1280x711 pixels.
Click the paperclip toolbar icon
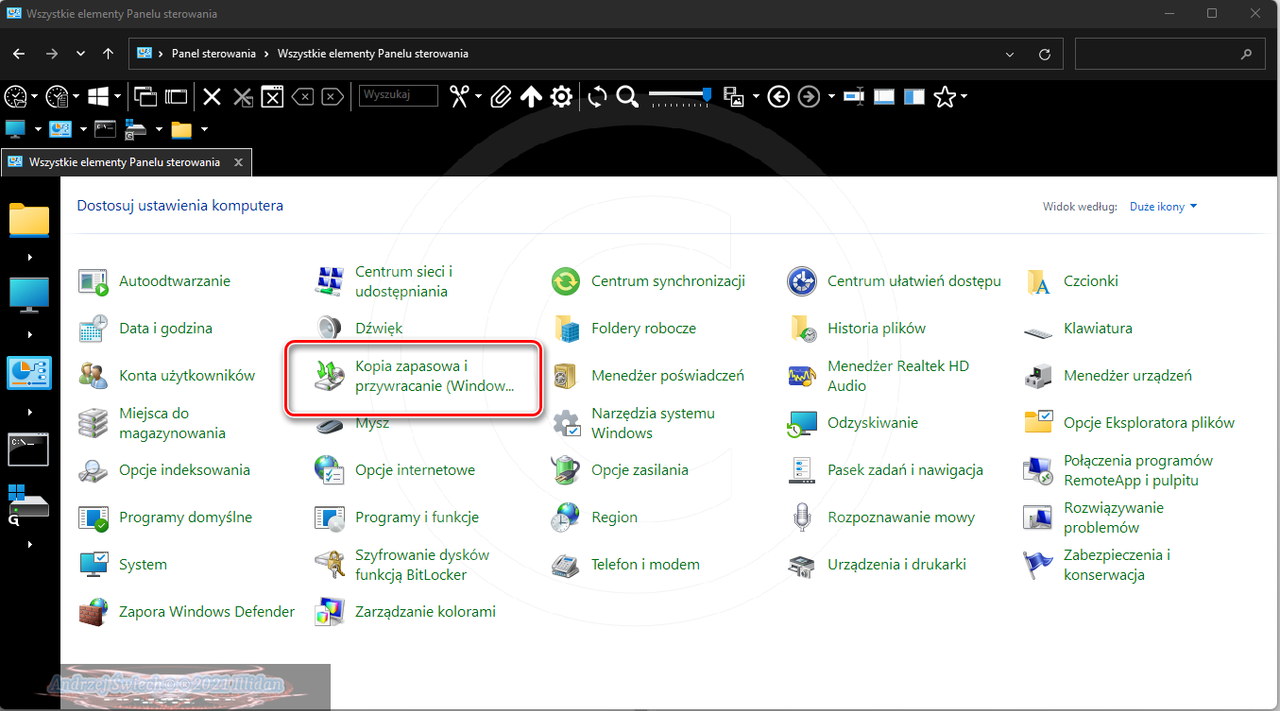(x=501, y=96)
